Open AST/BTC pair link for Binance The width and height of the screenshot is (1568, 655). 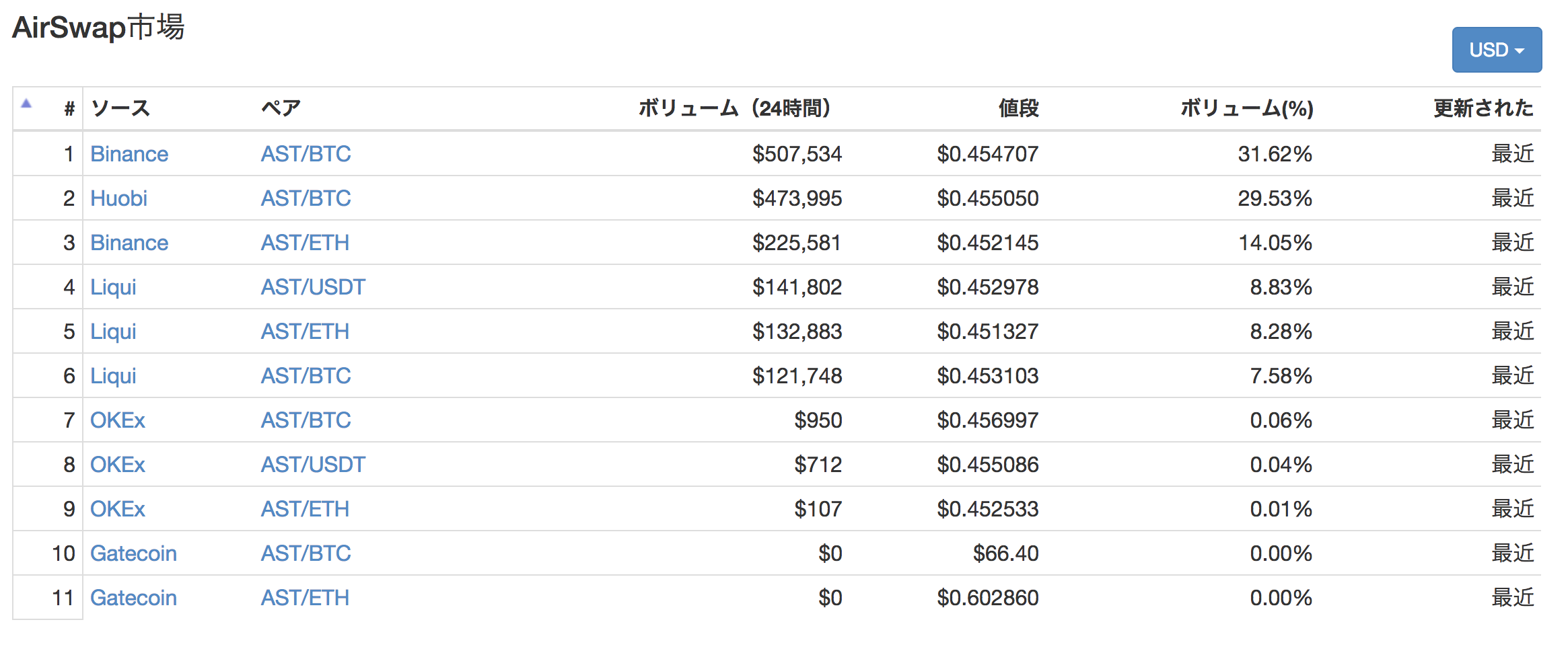(x=306, y=154)
